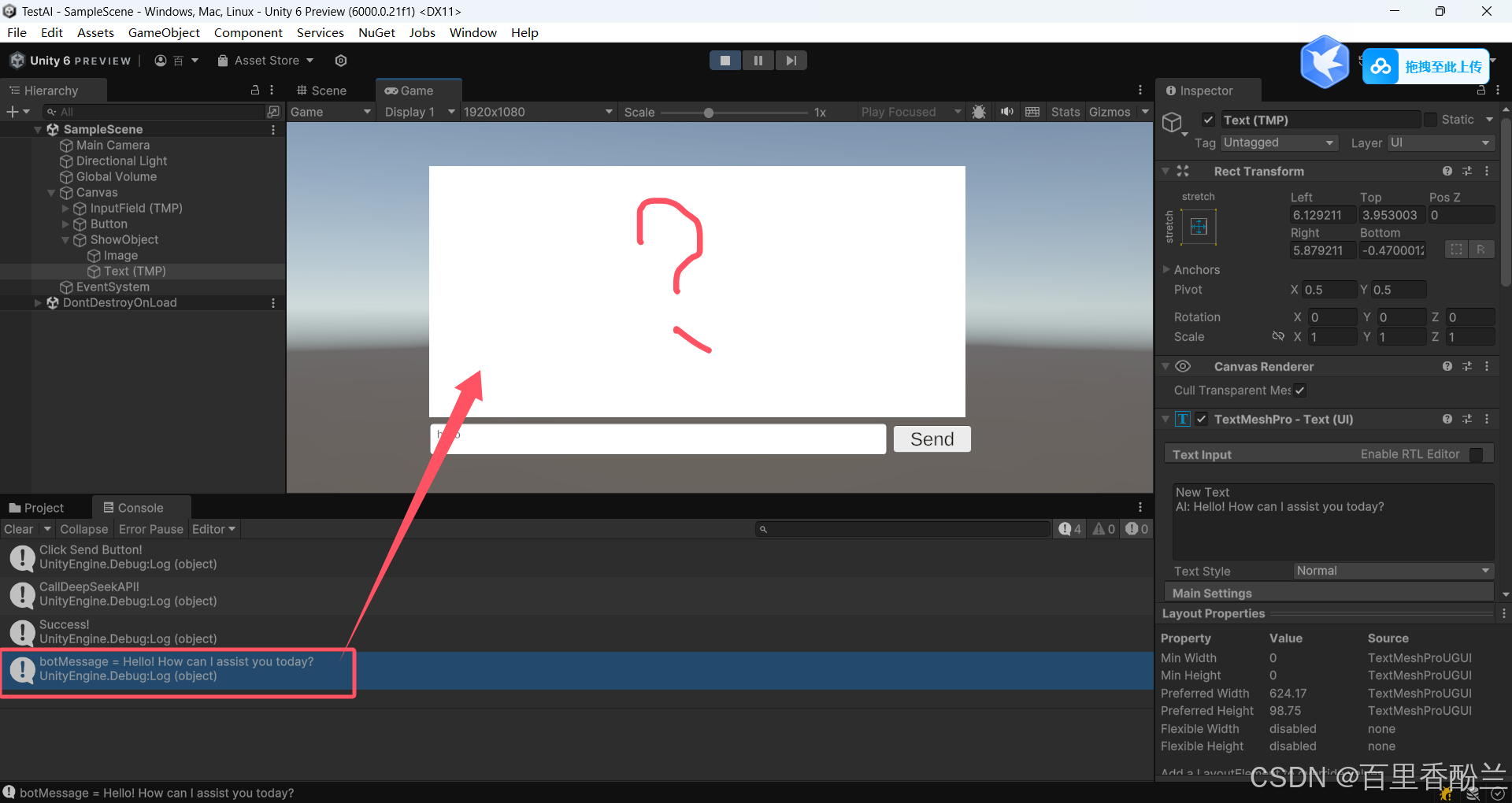The width and height of the screenshot is (1512, 803).
Task: Pause the game with the pause button
Action: coord(758,61)
